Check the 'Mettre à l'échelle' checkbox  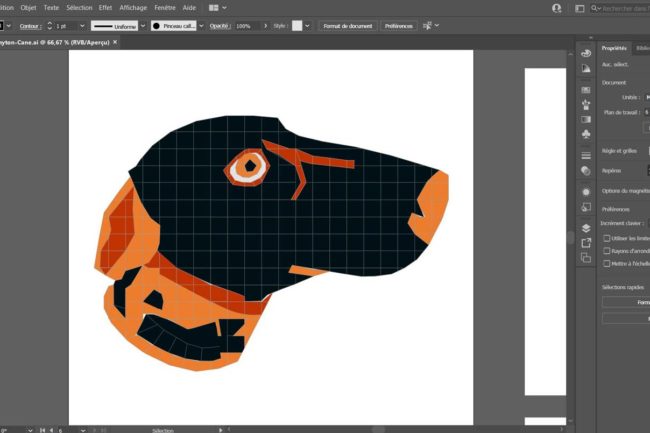(607, 264)
